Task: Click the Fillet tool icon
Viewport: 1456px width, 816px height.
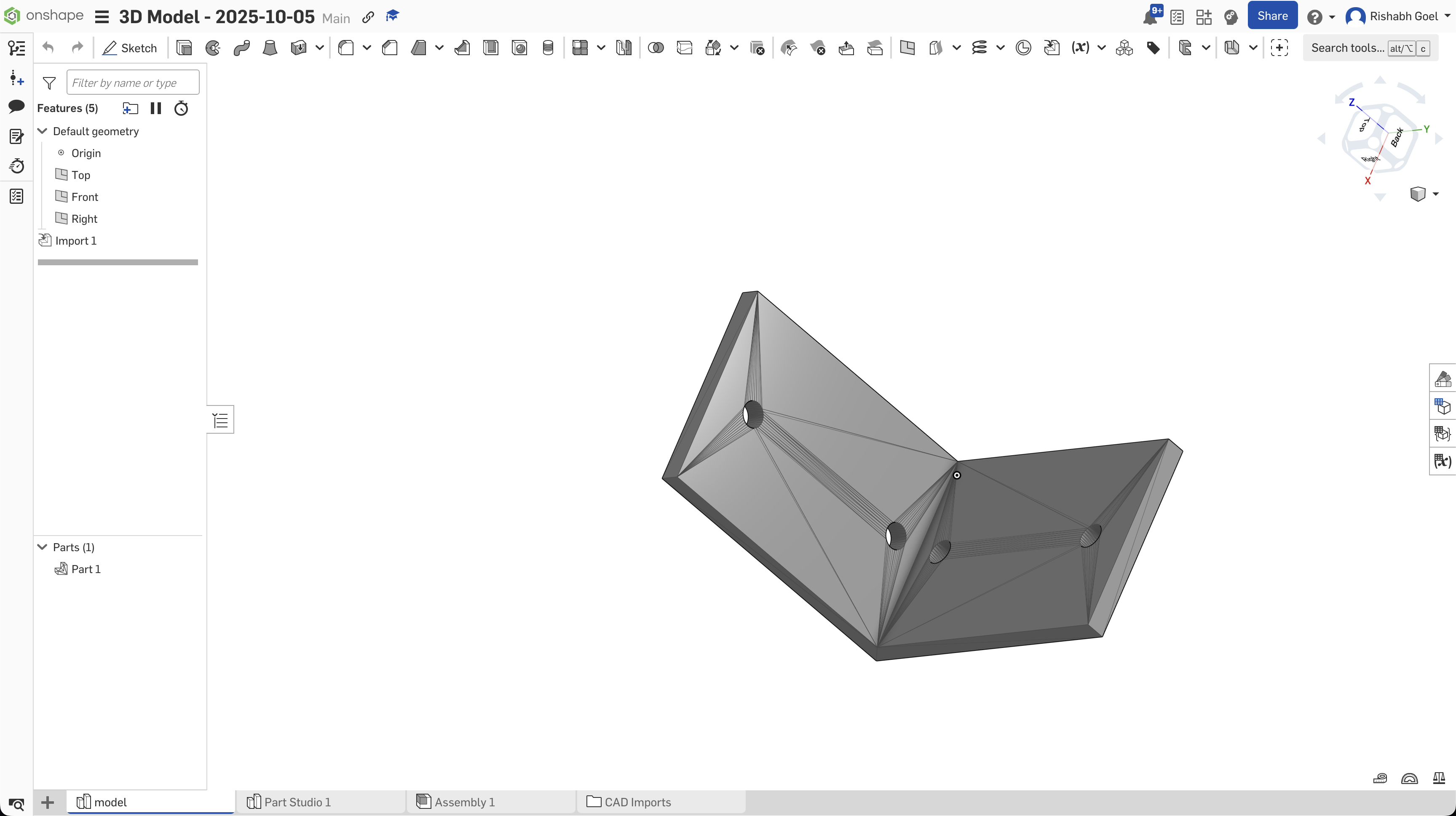Action: tap(346, 48)
